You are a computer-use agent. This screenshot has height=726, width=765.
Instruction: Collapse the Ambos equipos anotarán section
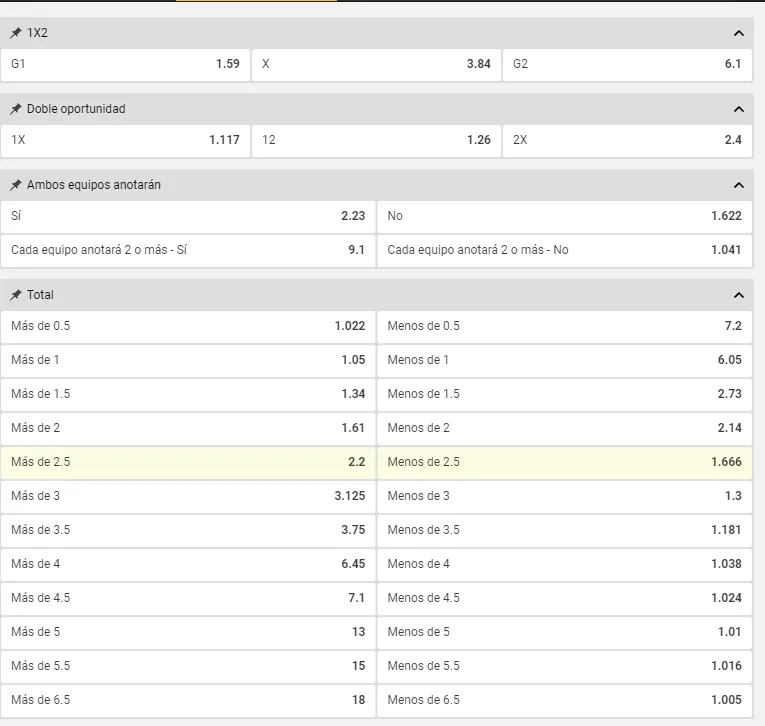point(739,185)
